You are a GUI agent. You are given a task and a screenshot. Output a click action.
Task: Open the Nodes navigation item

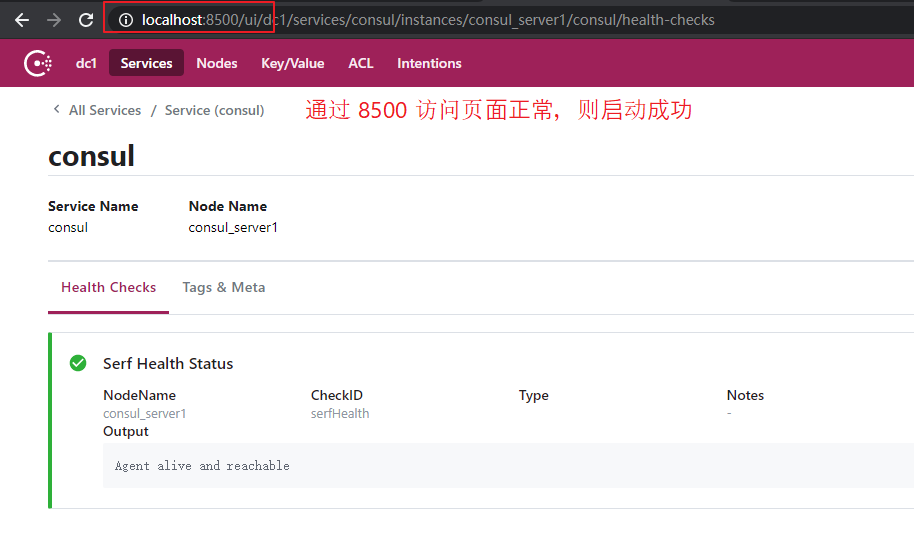[217, 63]
